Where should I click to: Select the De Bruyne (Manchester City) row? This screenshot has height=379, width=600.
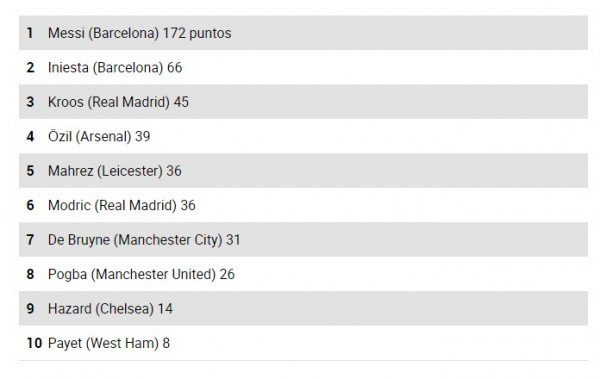(x=303, y=240)
